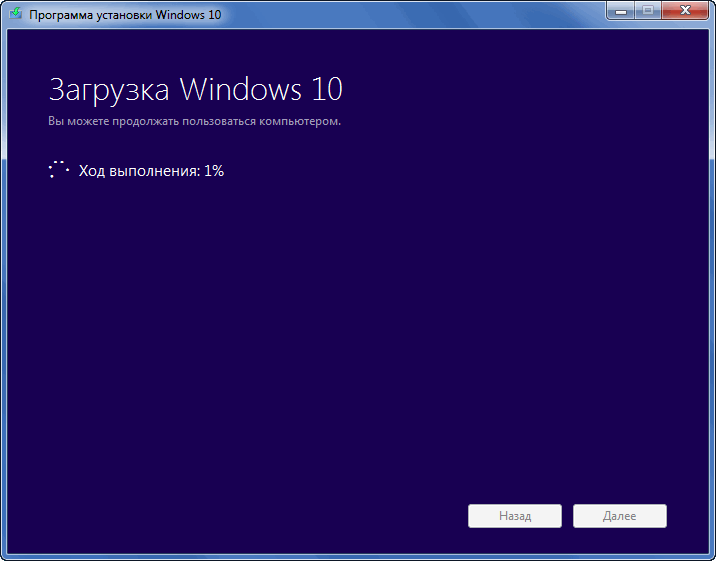Click the text Ход выполнения: 1%
The height and width of the screenshot is (561, 716).
point(151,171)
